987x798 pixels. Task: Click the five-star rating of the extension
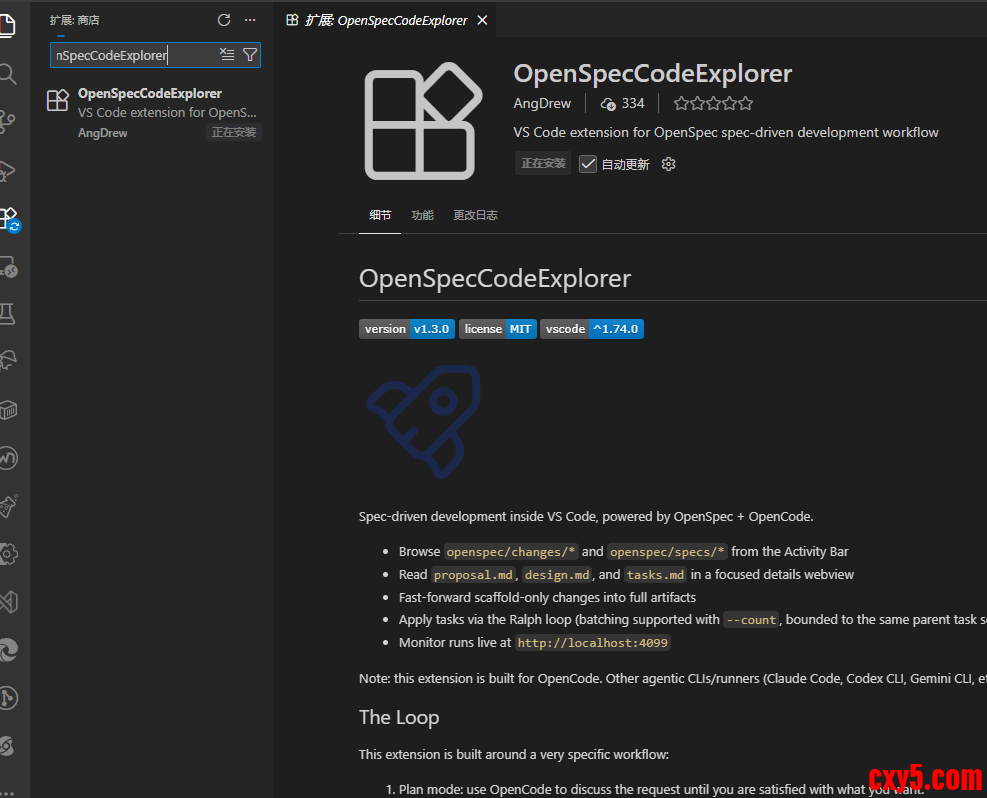713,103
